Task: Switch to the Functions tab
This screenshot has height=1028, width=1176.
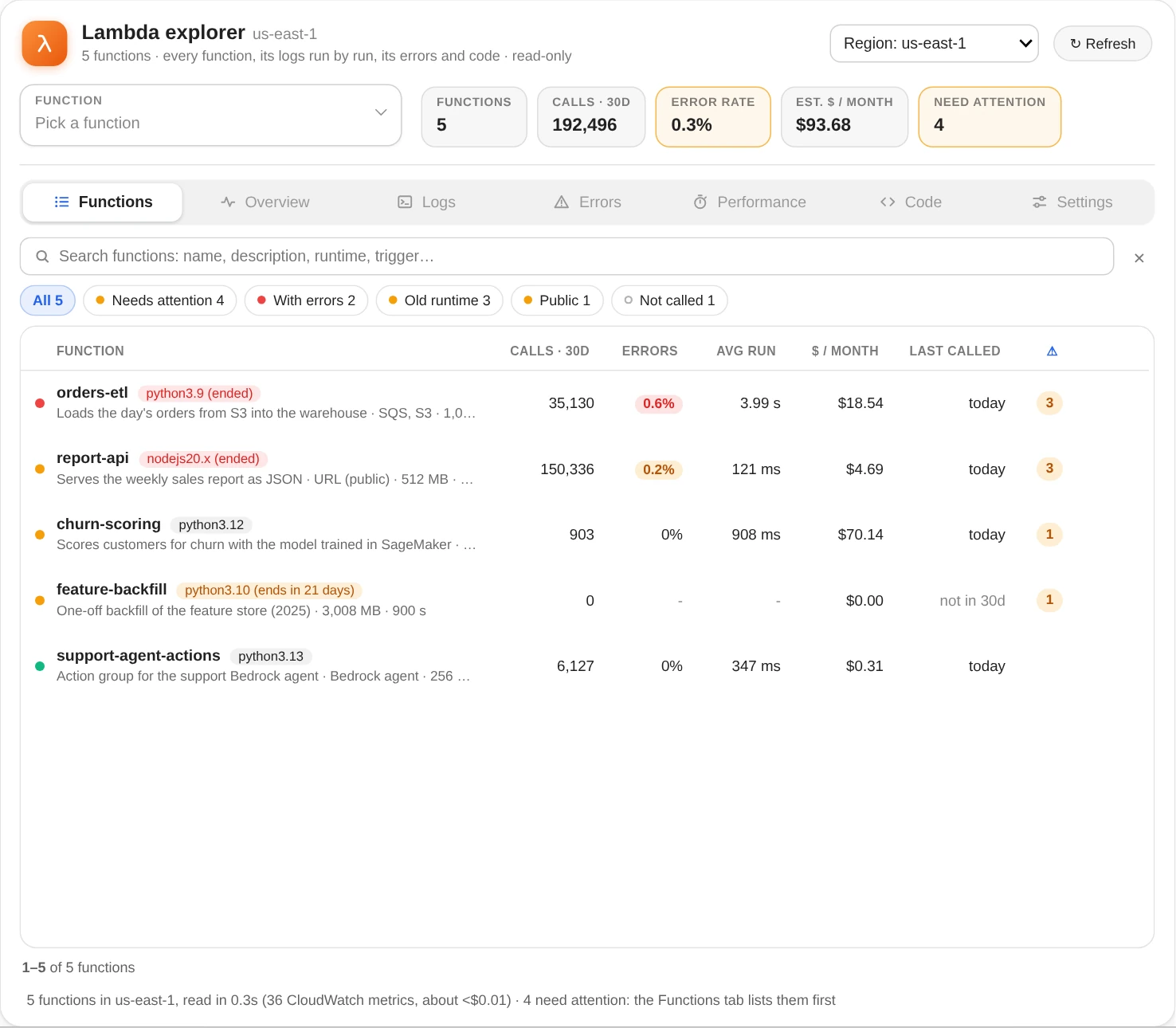Action: pos(103,202)
